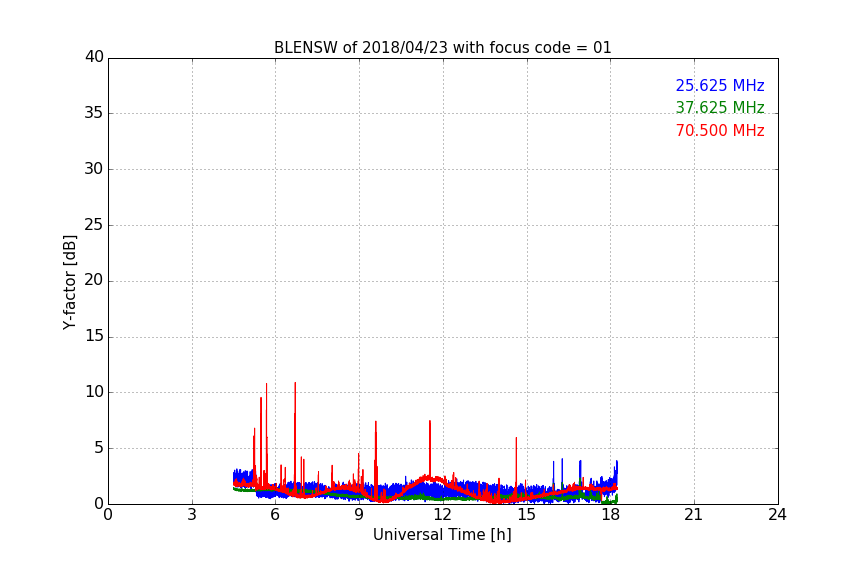Click y-axis tick label 10
This screenshot has height=576, width=864.
click(94, 392)
